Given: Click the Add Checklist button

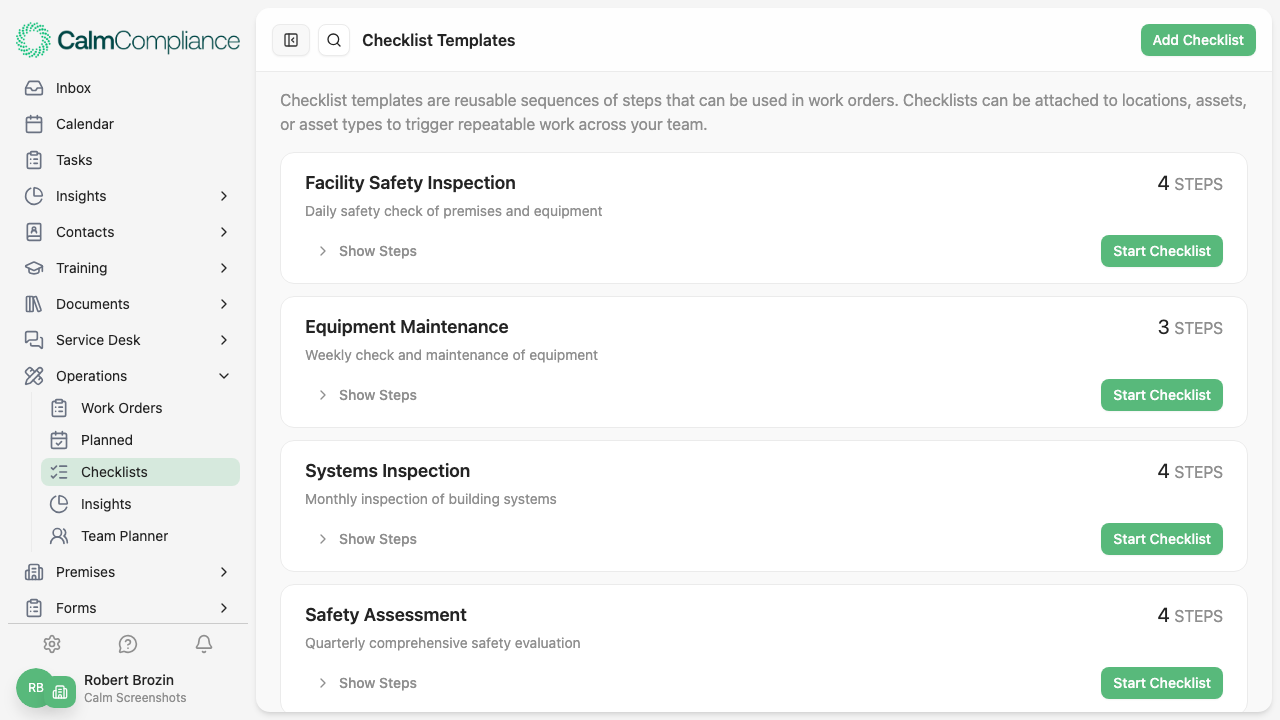Looking at the screenshot, I should 1198,40.
